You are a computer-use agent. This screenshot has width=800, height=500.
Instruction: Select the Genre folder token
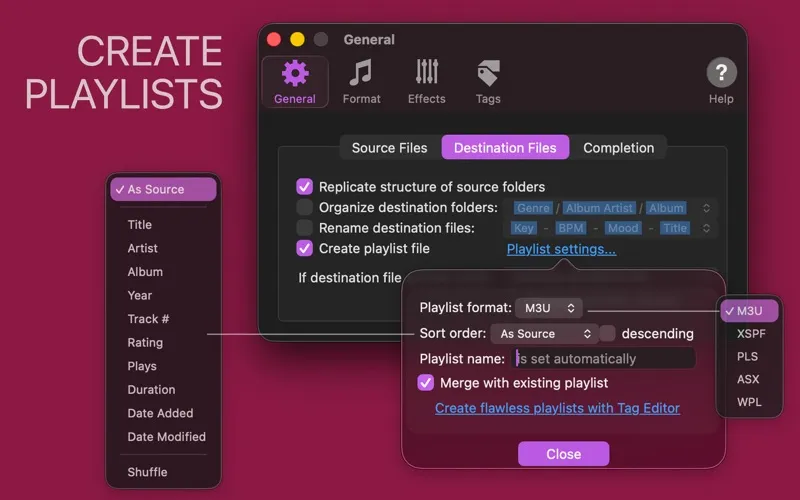(533, 208)
